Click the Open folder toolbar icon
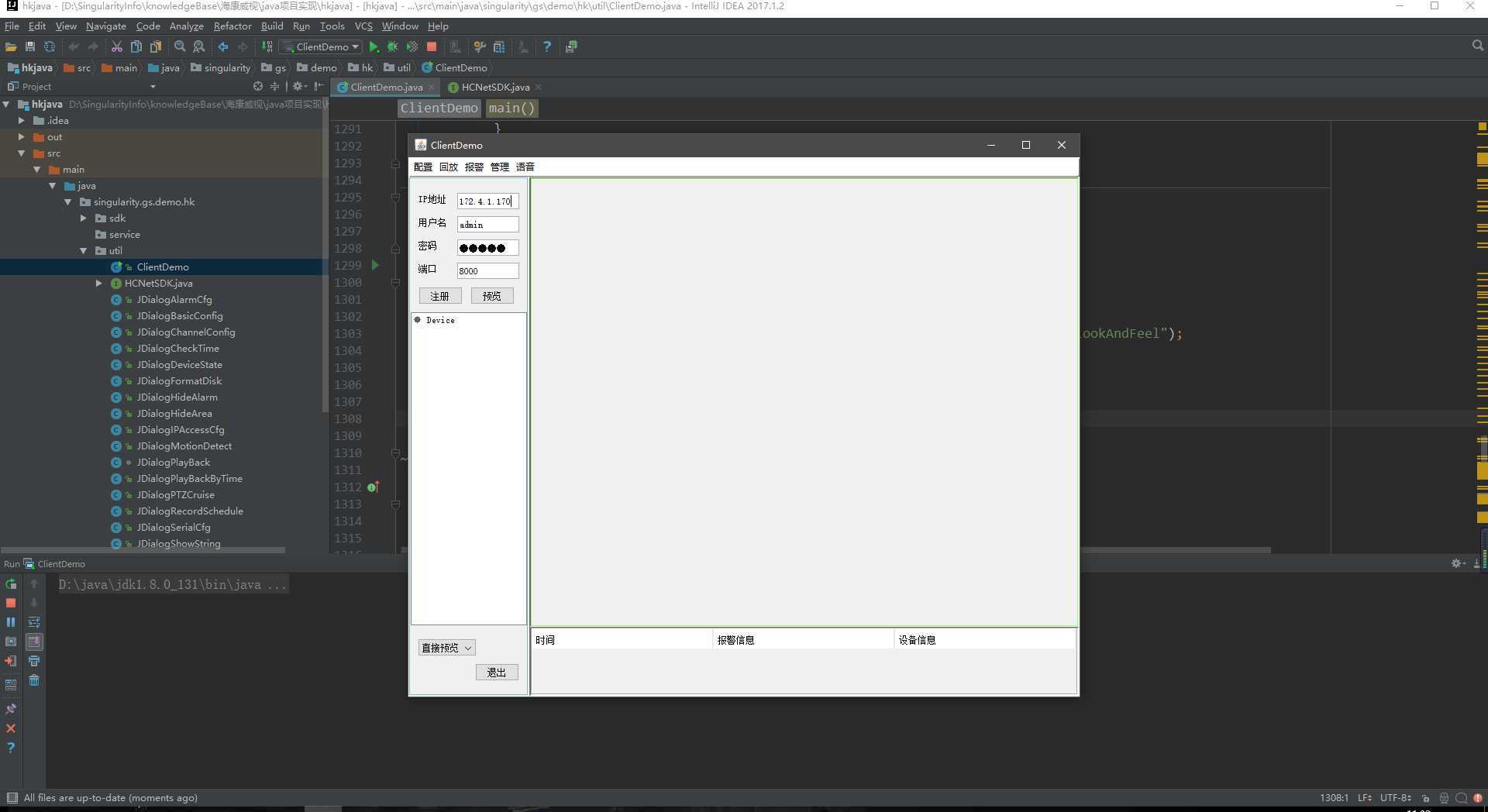1488x812 pixels. point(11,46)
